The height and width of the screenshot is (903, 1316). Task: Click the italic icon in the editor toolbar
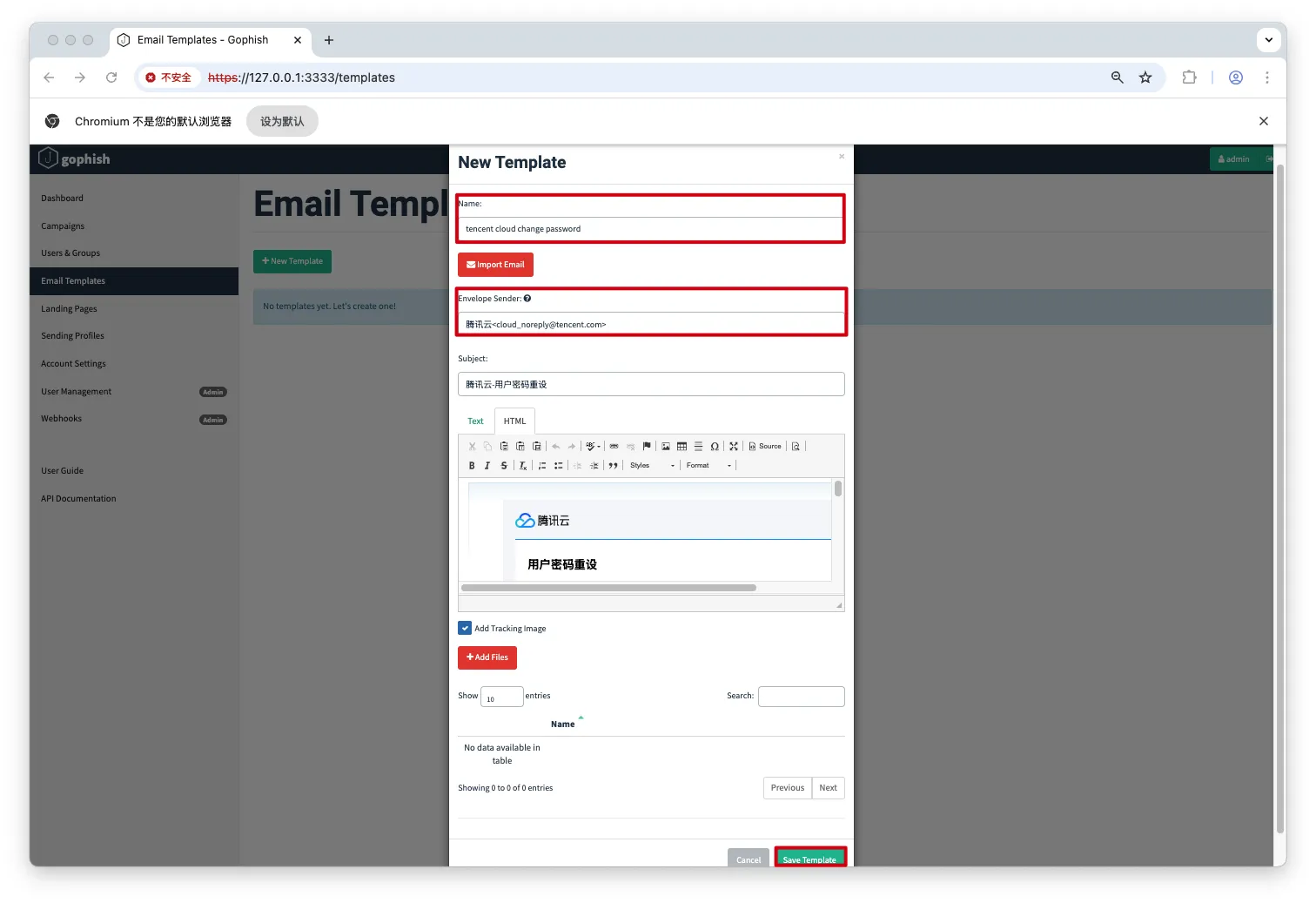click(x=487, y=466)
